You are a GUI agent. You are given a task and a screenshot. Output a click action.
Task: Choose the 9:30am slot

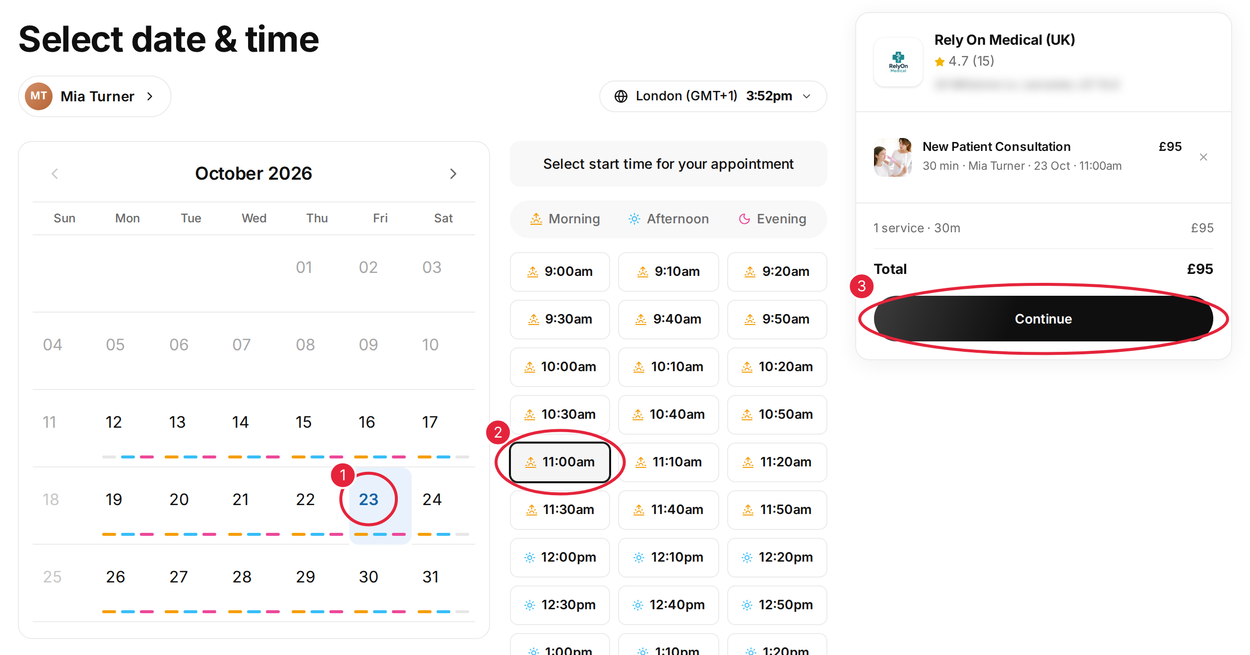click(560, 319)
